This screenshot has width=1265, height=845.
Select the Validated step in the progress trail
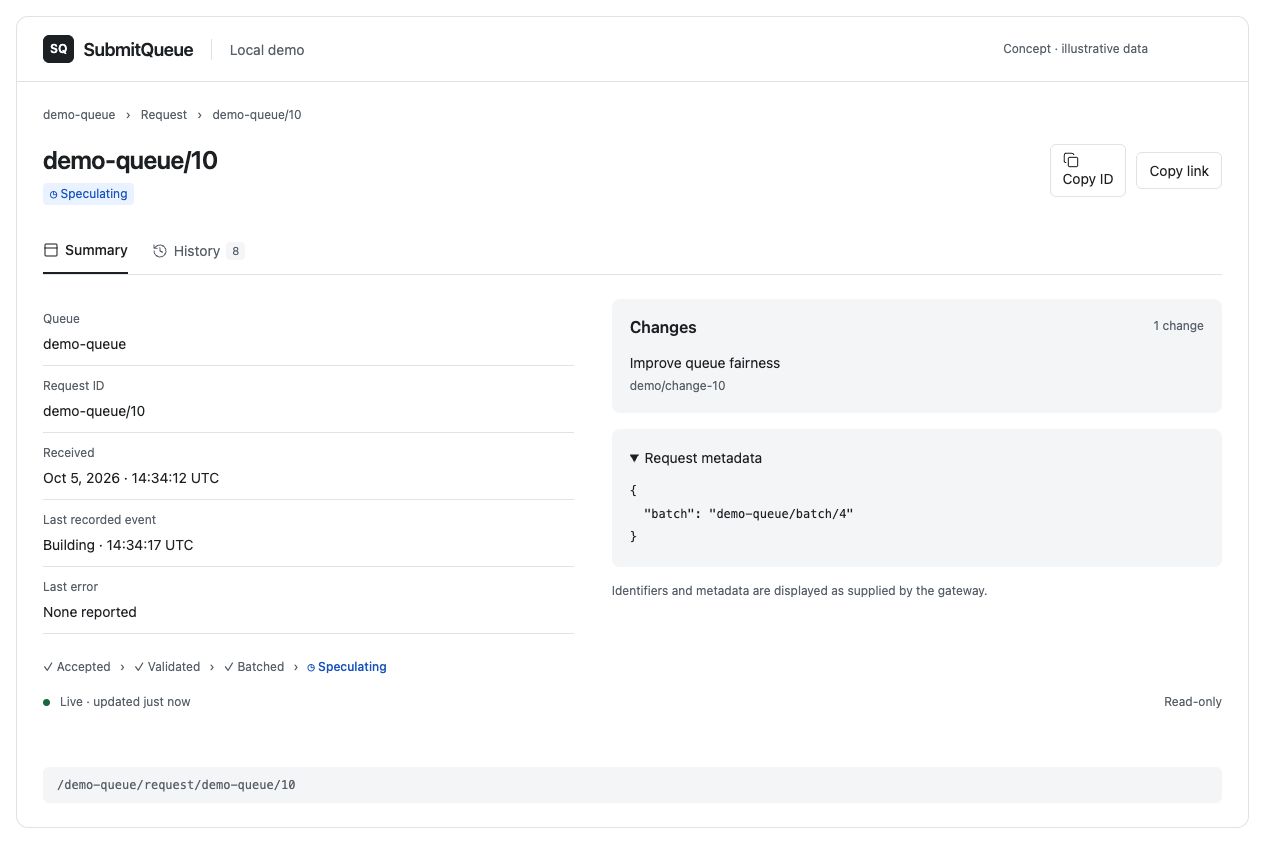pyautogui.click(x=167, y=667)
